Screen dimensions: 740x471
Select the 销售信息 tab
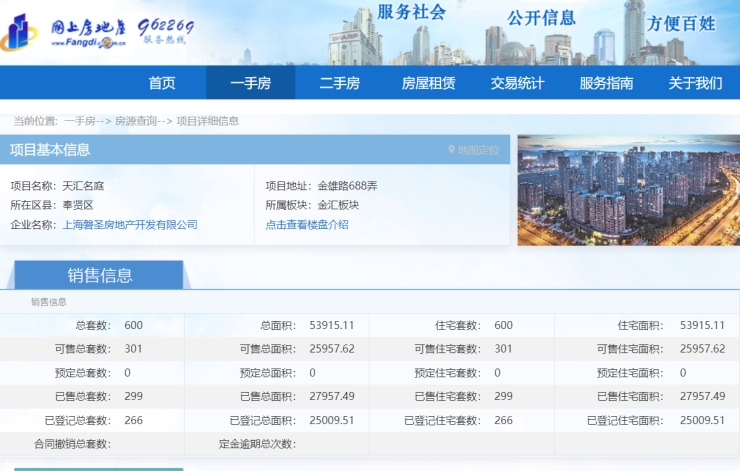click(x=99, y=276)
